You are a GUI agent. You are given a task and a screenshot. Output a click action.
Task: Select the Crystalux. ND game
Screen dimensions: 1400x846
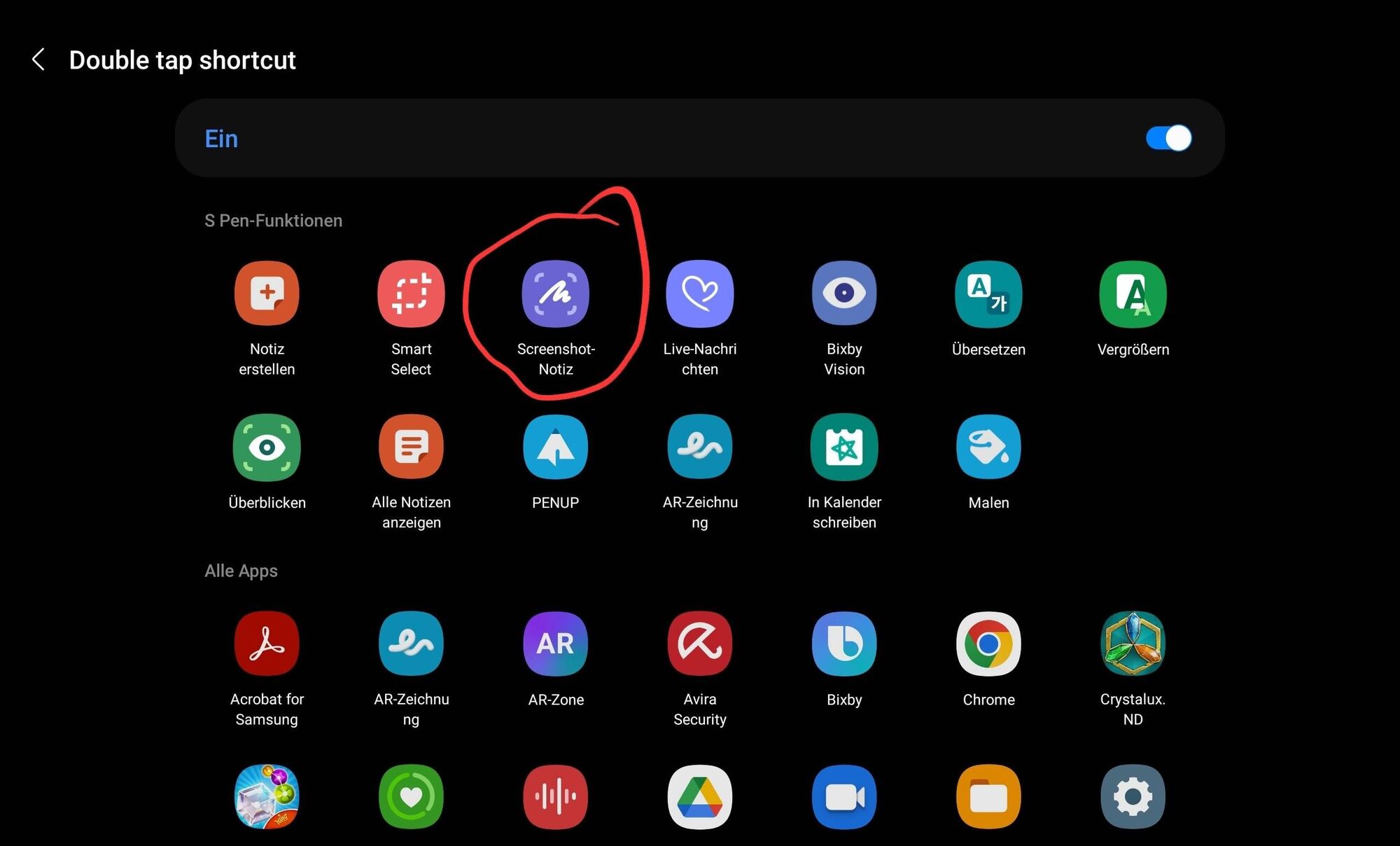coord(1133,644)
